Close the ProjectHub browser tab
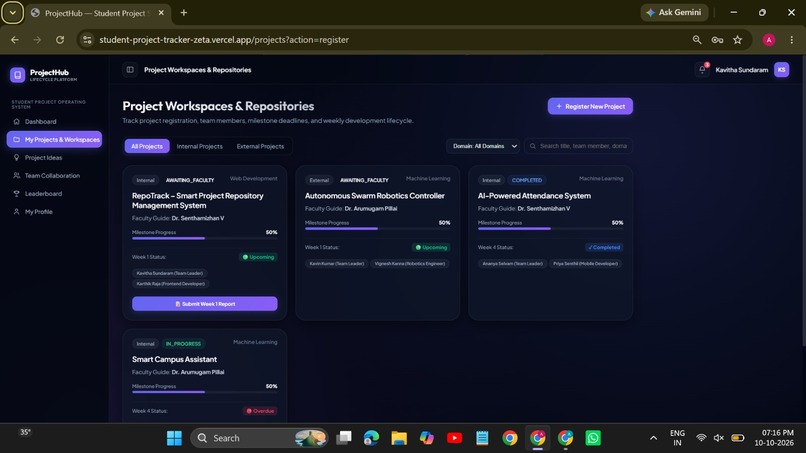The height and width of the screenshot is (453, 806). (161, 13)
